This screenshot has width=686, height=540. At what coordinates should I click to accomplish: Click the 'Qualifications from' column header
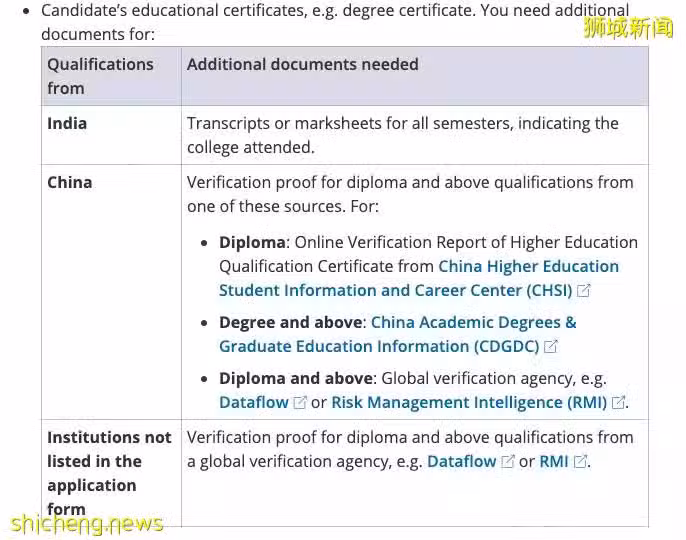pos(100,76)
